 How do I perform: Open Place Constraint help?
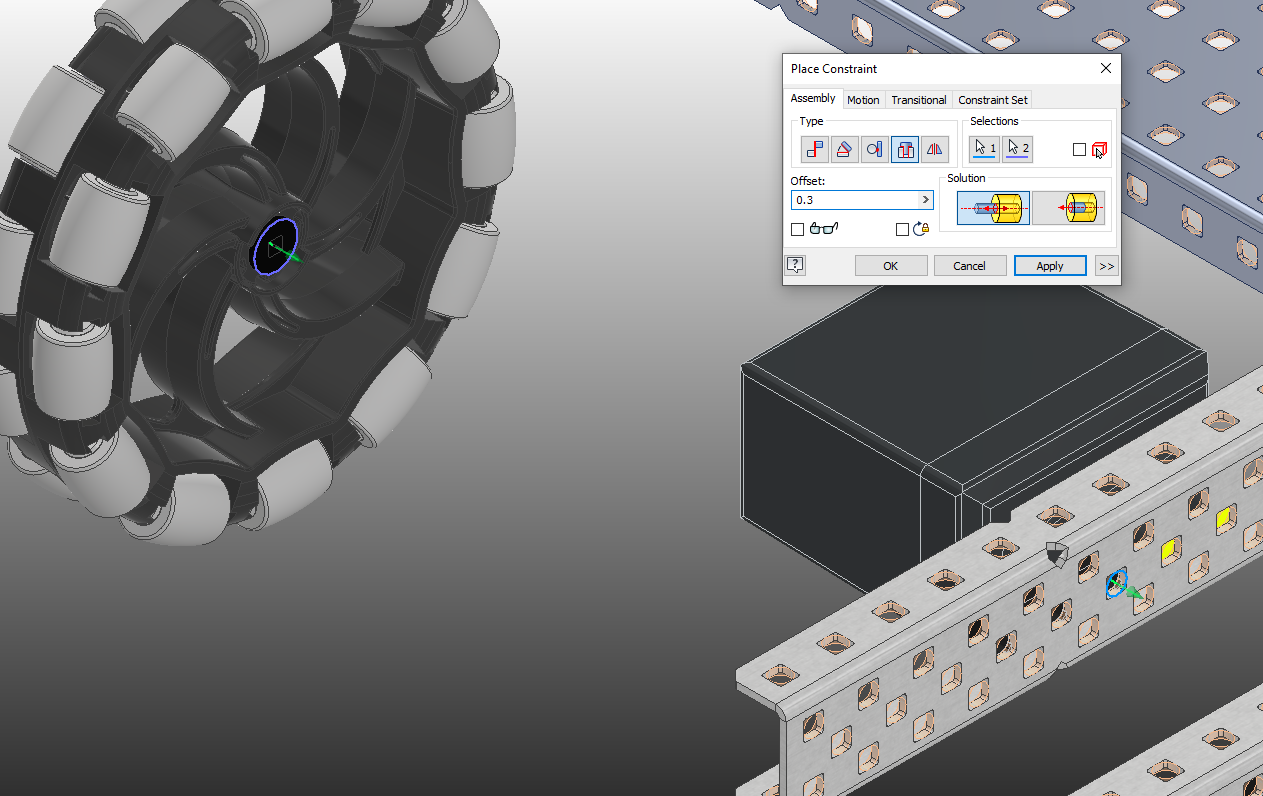(x=796, y=265)
